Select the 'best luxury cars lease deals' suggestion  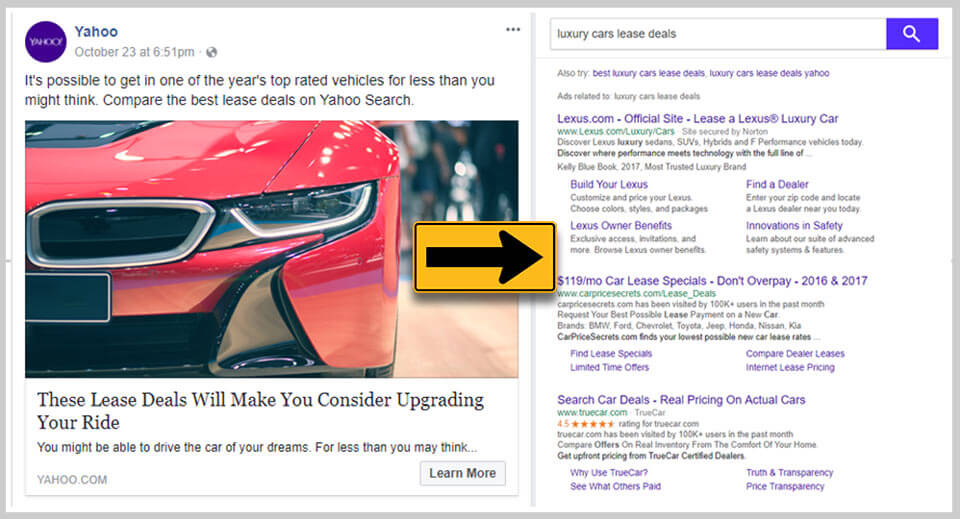point(648,73)
